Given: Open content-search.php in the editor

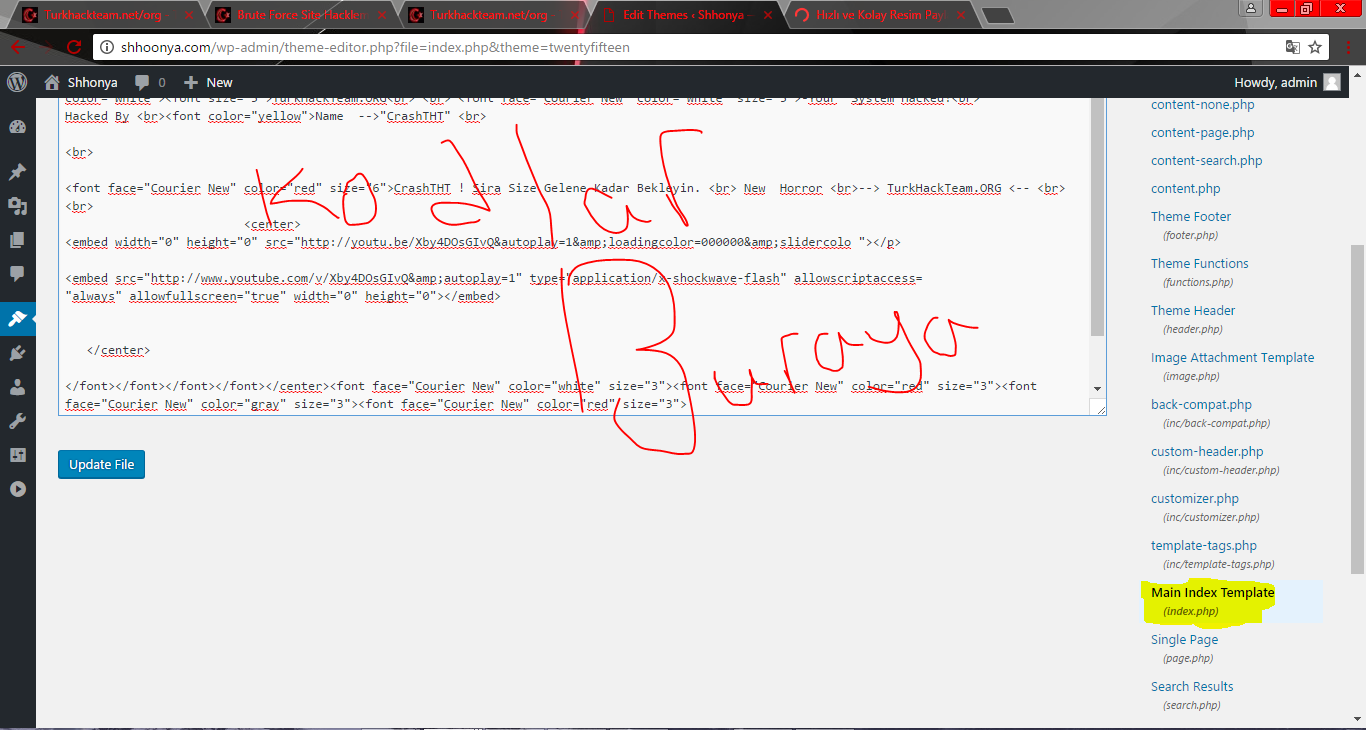Looking at the screenshot, I should (1206, 161).
